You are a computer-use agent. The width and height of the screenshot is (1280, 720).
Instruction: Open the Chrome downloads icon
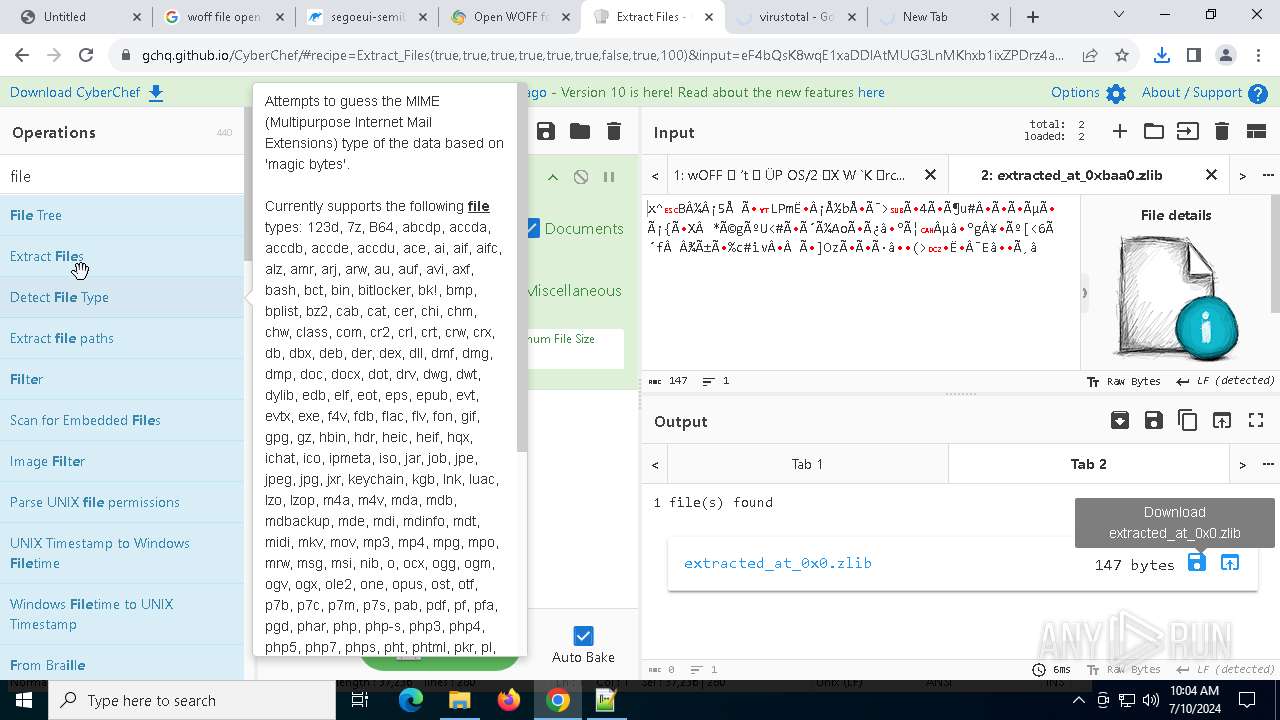pos(1162,55)
